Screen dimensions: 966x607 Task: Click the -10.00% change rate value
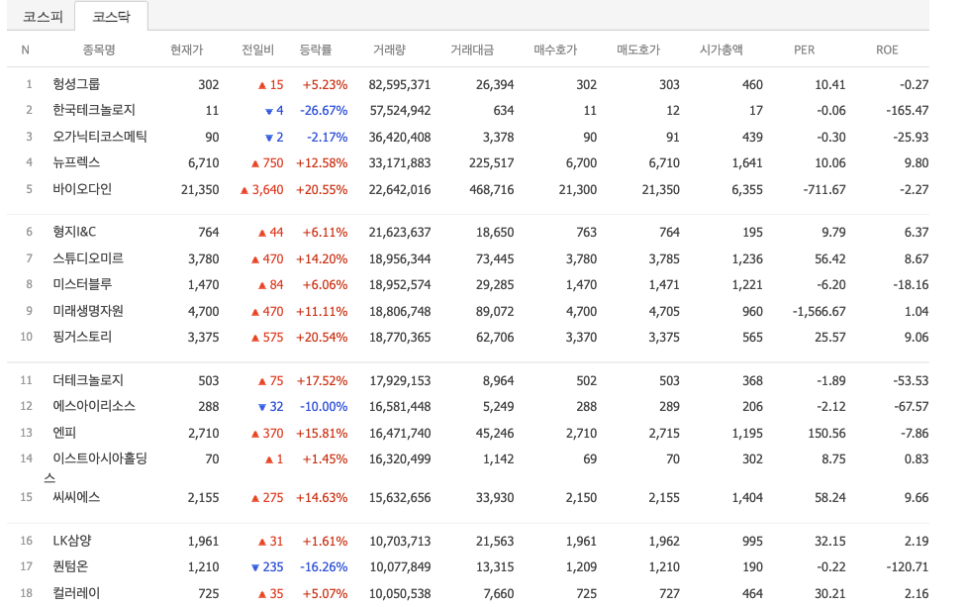point(323,407)
